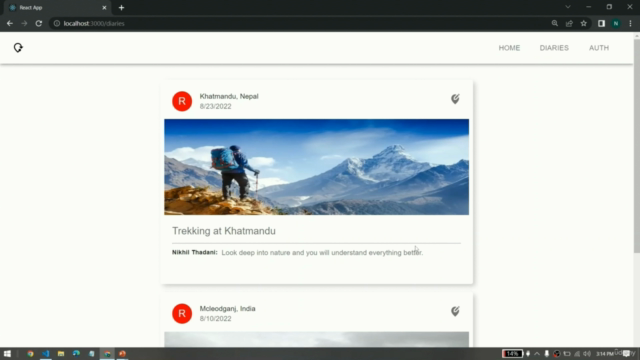Reload the page
This screenshot has width=640, height=360.
39,24
